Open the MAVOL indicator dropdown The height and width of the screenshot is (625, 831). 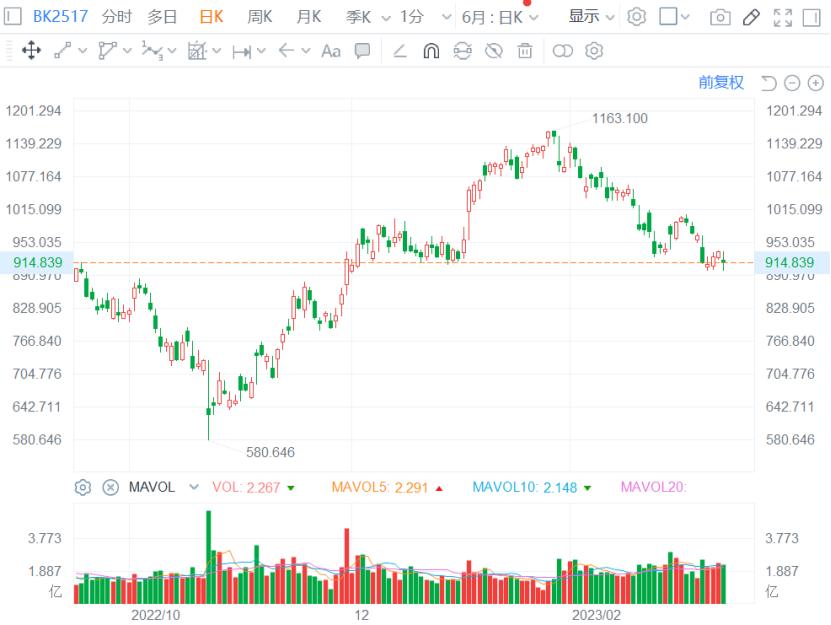[x=194, y=487]
